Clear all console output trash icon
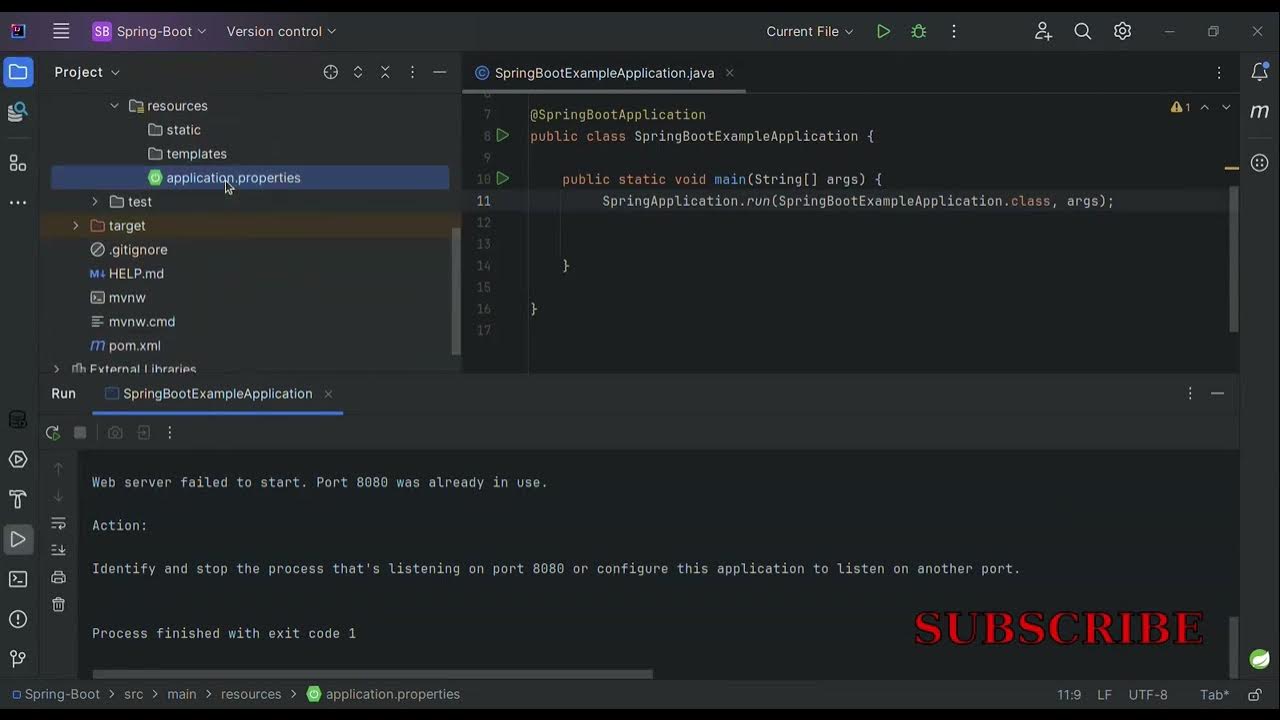 [x=58, y=604]
